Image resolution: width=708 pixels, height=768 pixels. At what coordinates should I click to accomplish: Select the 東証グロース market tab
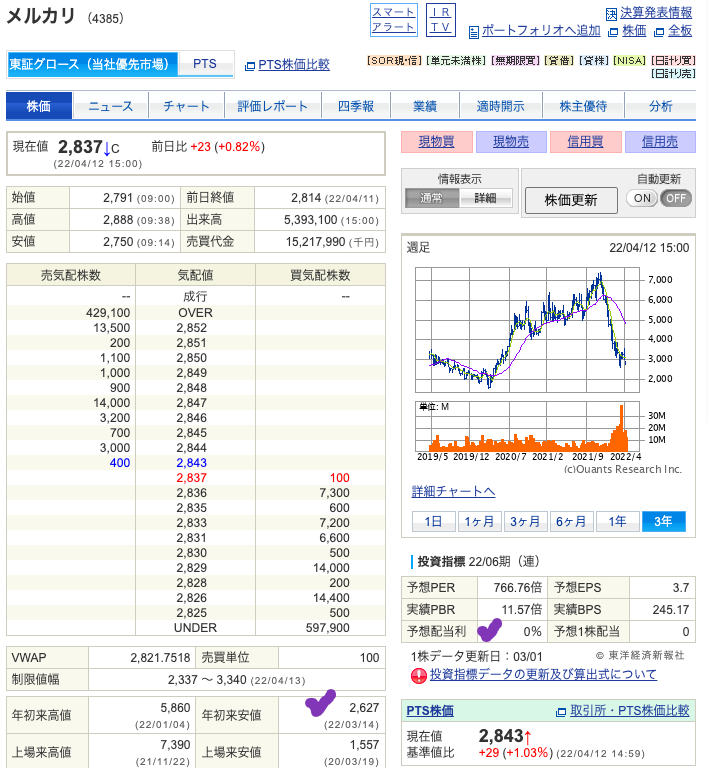point(93,64)
